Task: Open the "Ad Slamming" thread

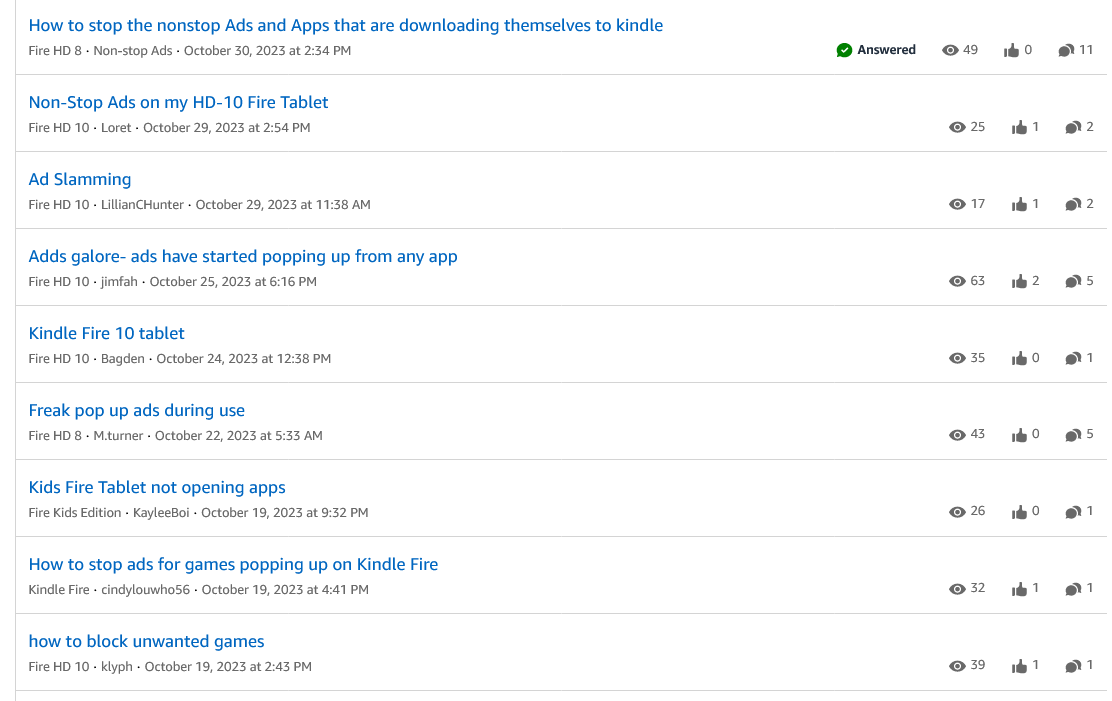Action: pos(80,179)
